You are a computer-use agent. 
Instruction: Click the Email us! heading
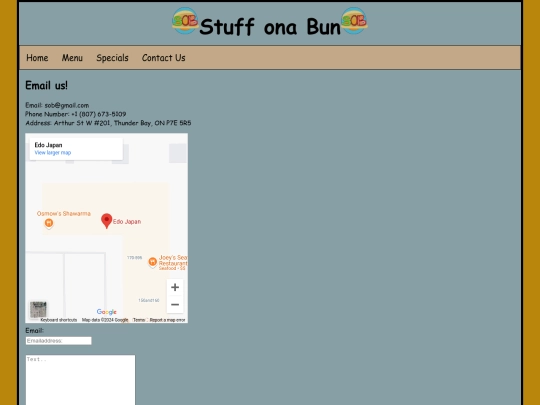point(46,85)
